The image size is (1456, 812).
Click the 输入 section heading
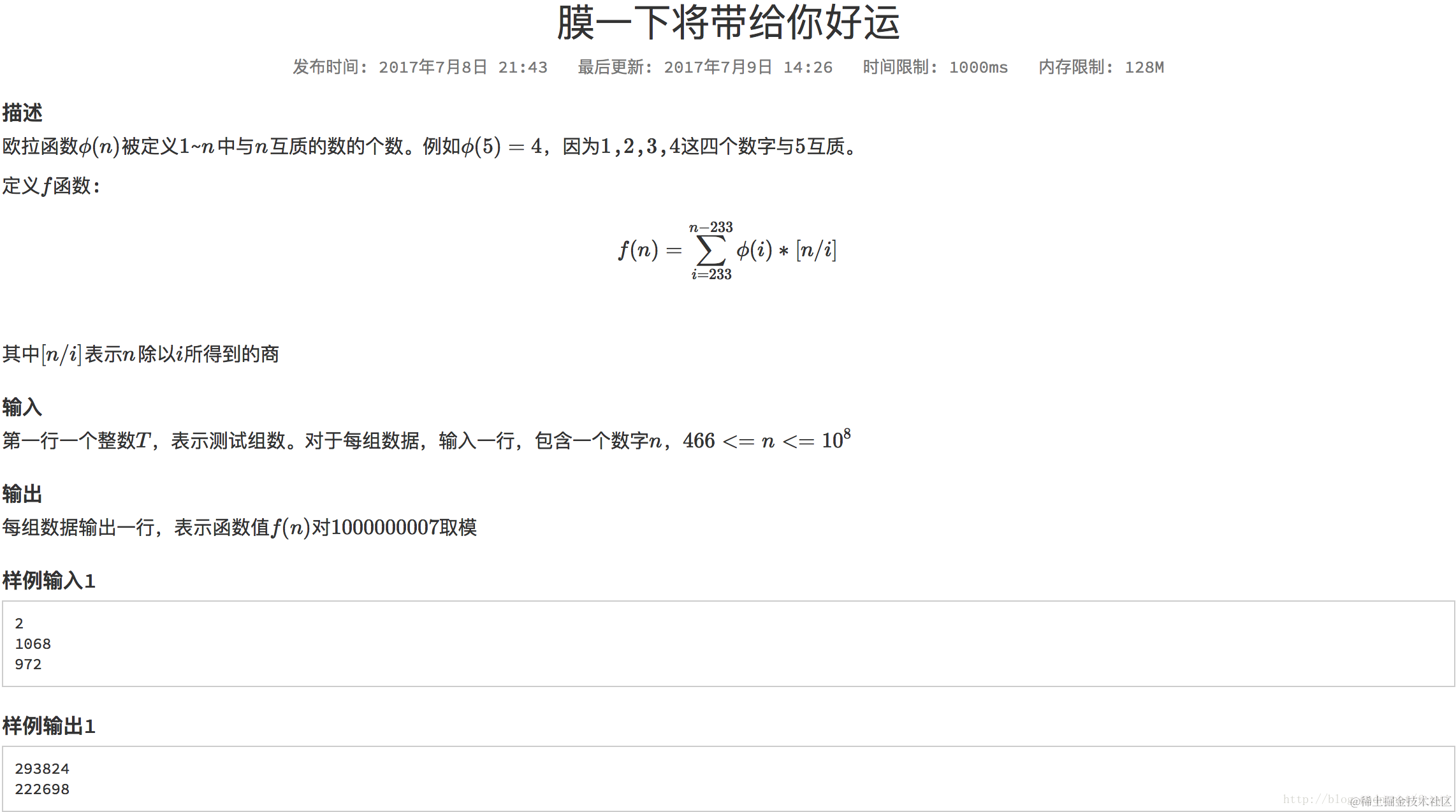click(22, 407)
